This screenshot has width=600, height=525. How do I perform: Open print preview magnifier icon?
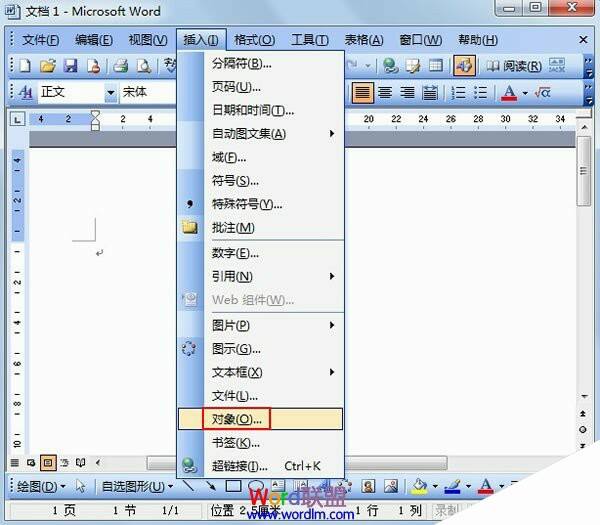143,66
